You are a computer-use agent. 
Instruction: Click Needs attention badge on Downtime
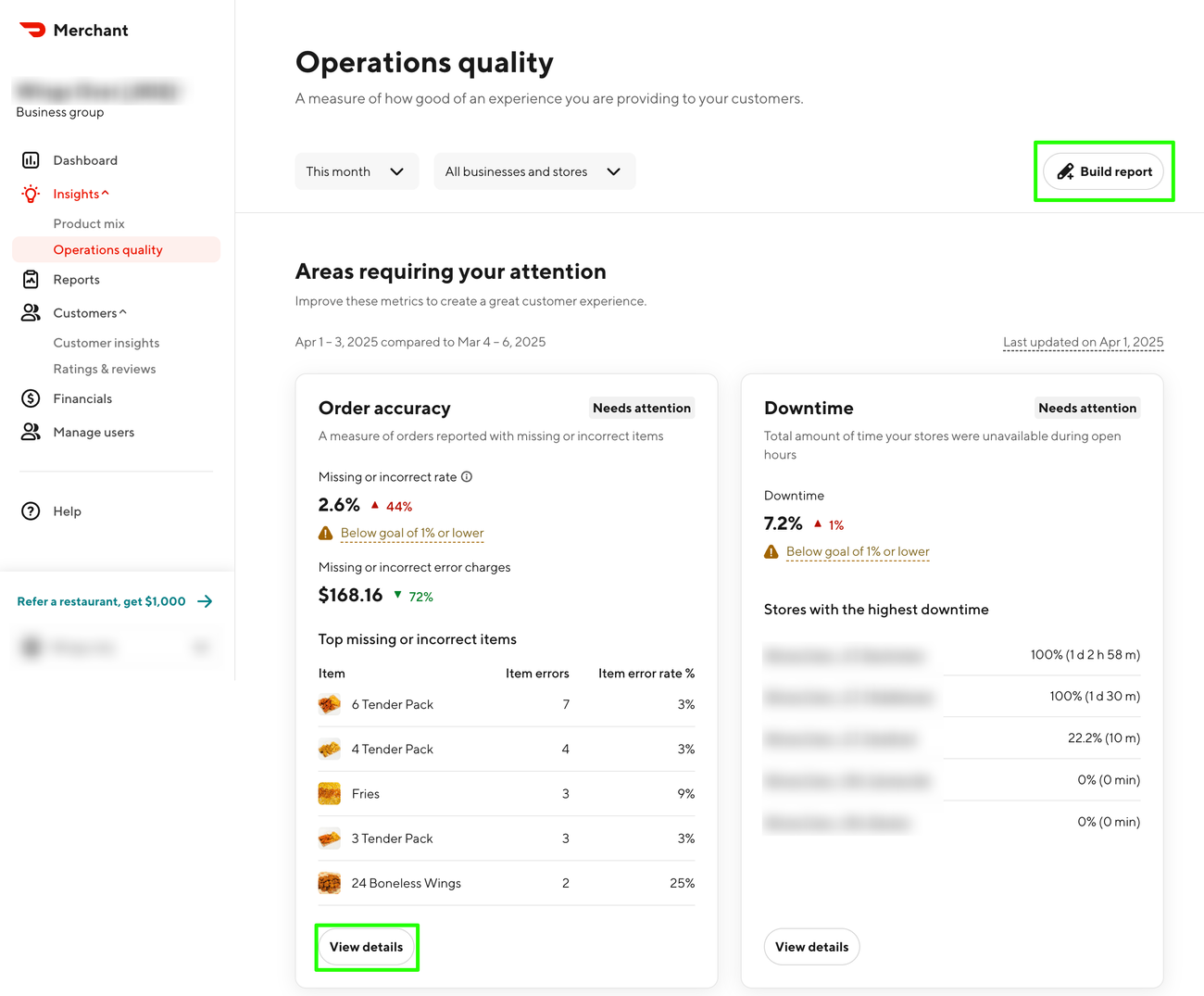(1087, 408)
